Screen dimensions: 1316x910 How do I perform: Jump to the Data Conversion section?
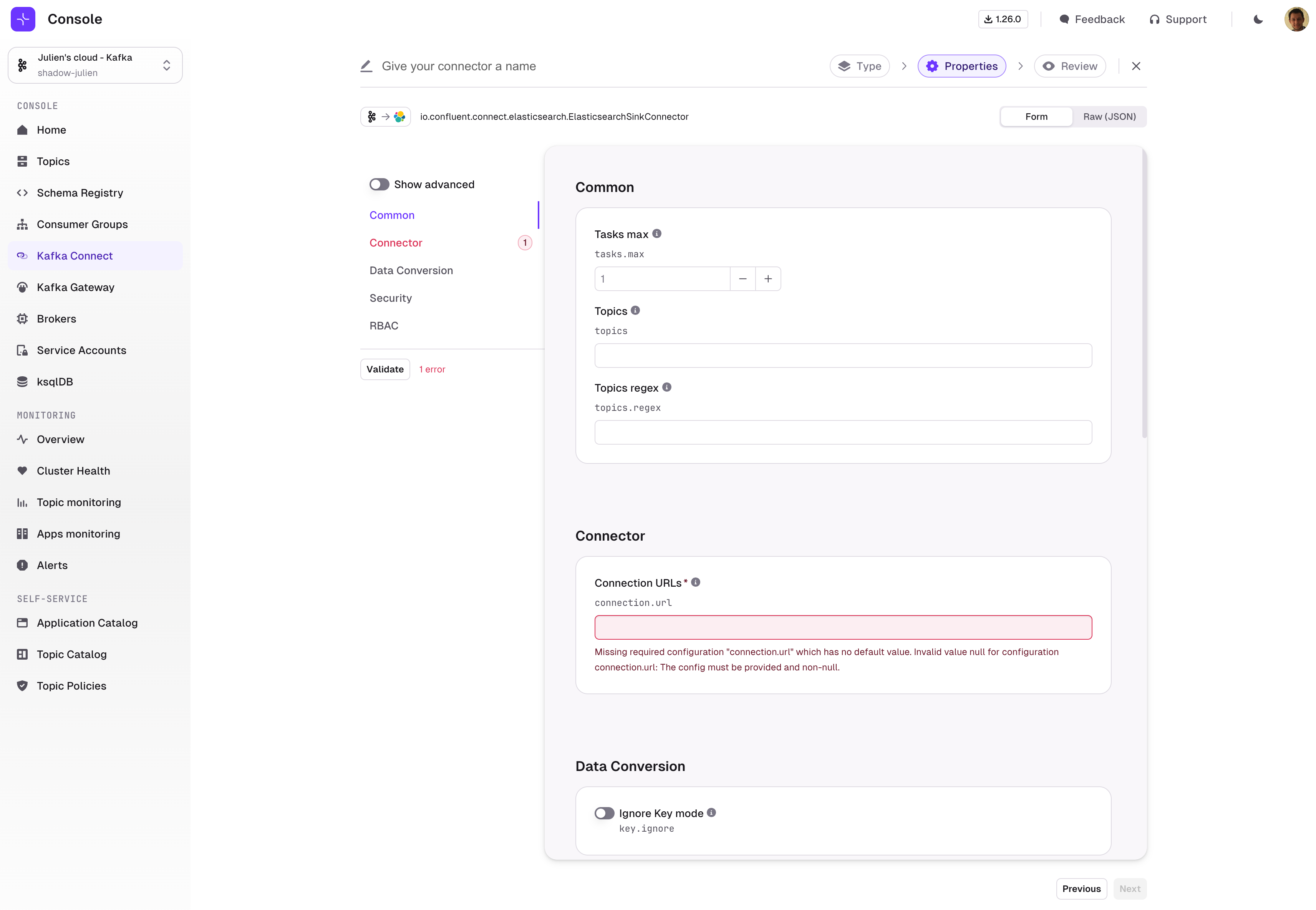411,270
